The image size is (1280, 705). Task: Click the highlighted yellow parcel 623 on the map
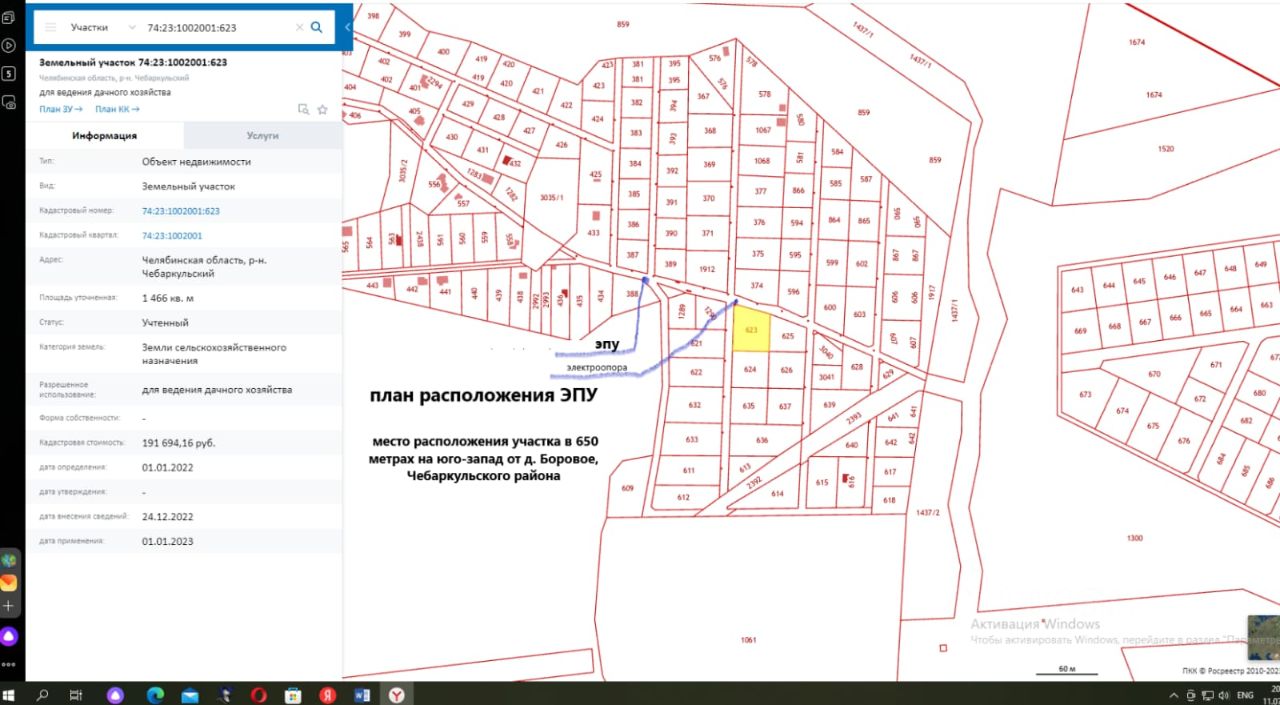[x=751, y=330]
